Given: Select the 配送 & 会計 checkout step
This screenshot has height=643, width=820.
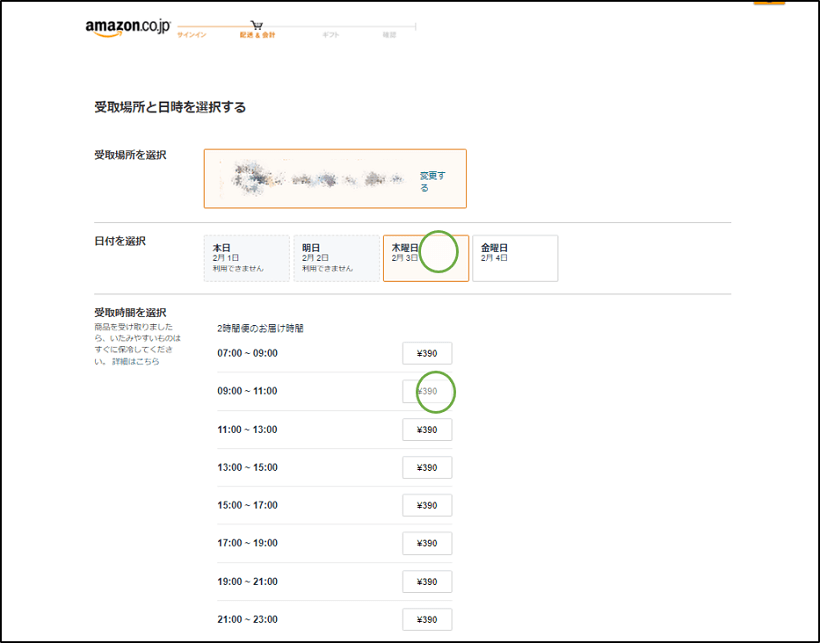Looking at the screenshot, I should point(257,35).
